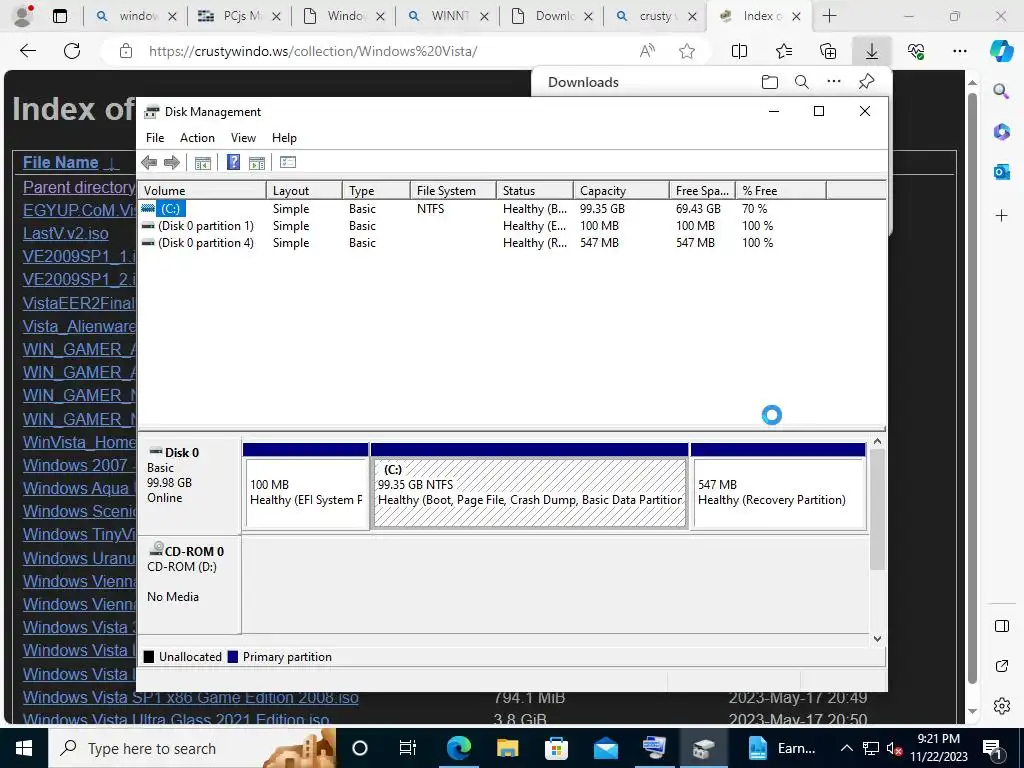The image size is (1024, 768).
Task: Open the Help toolbar icon in Disk Management
Action: (233, 163)
